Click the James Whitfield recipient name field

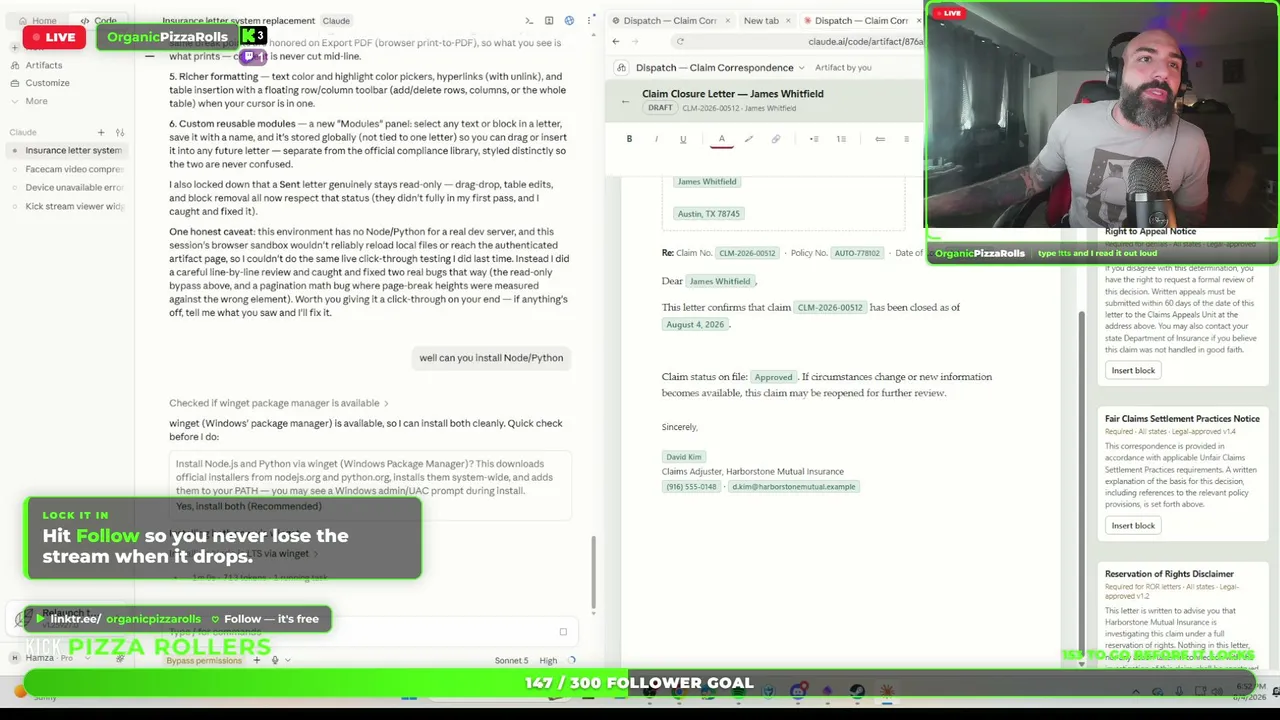(x=707, y=181)
